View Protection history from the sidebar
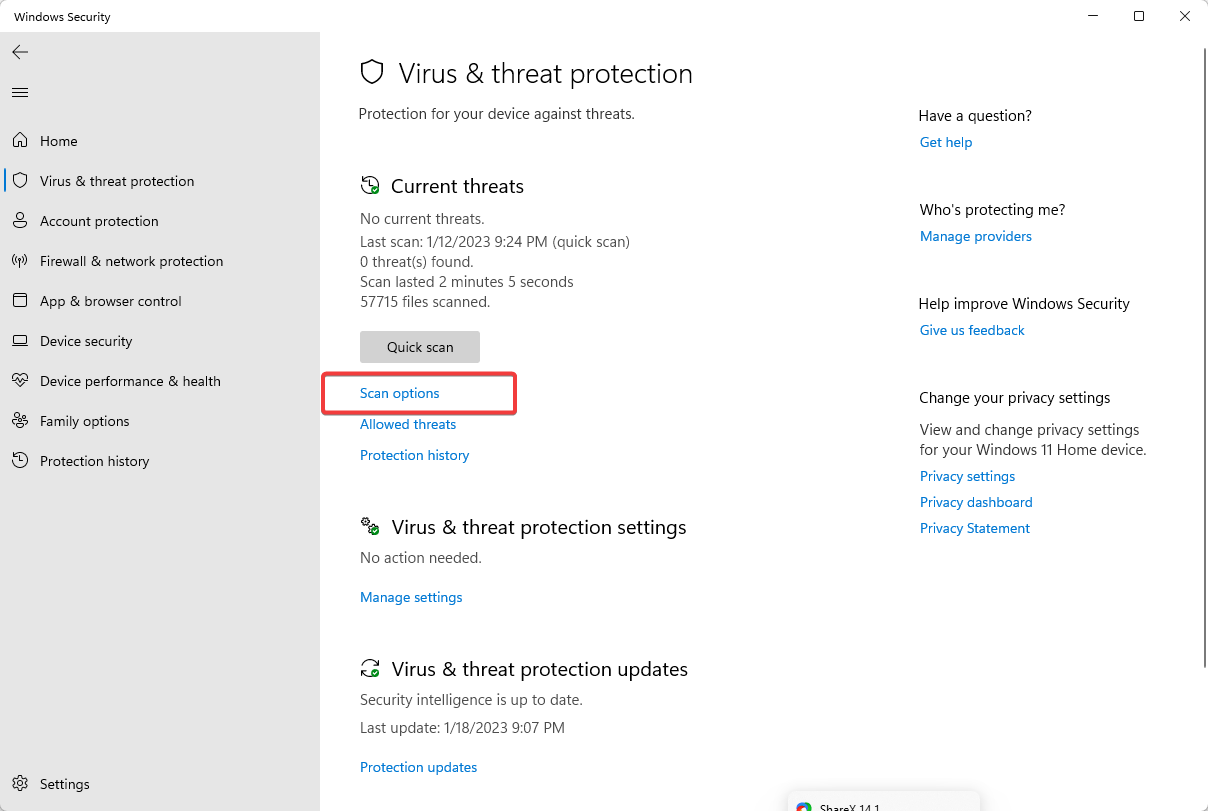The image size is (1208, 811). (x=94, y=460)
